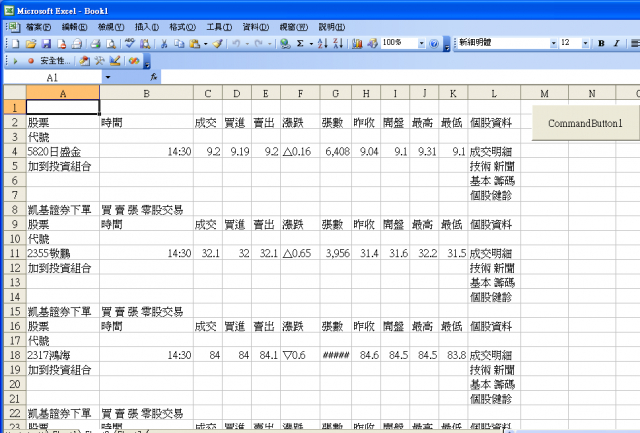
Task: Open the 說明(H) menu
Action: [x=331, y=27]
